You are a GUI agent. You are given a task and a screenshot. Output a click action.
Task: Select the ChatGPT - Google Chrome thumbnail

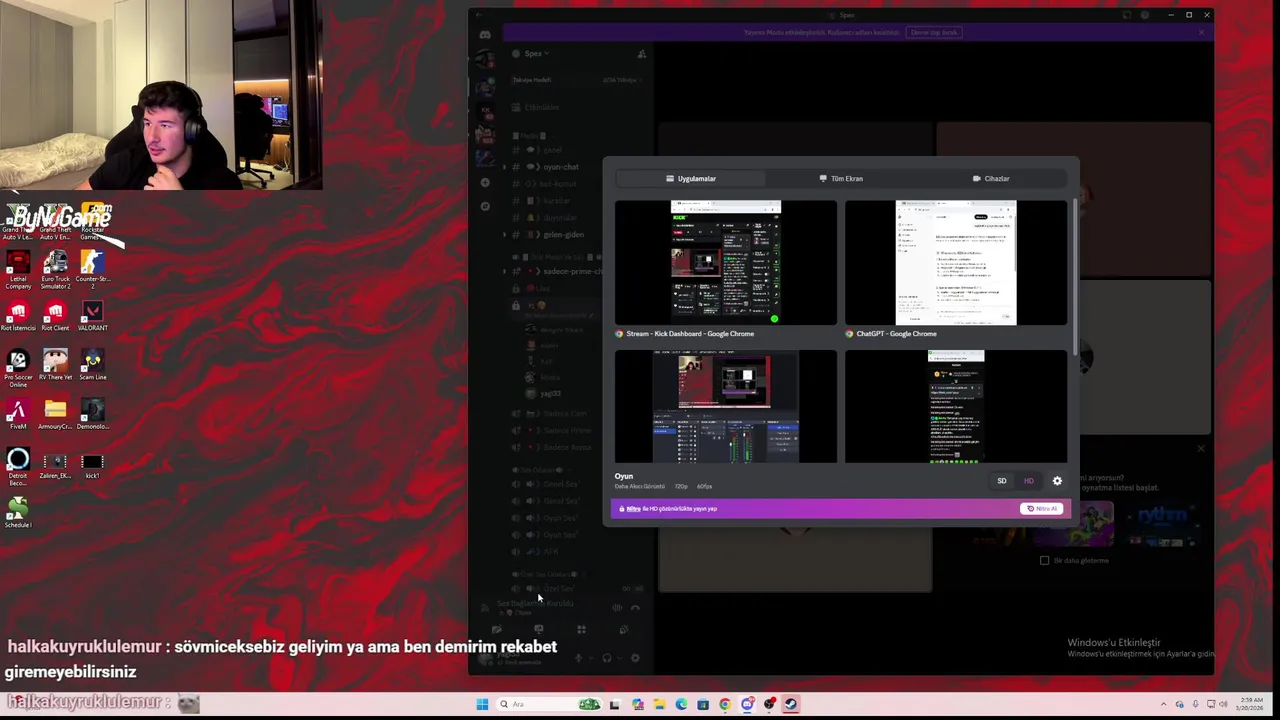[x=956, y=262]
